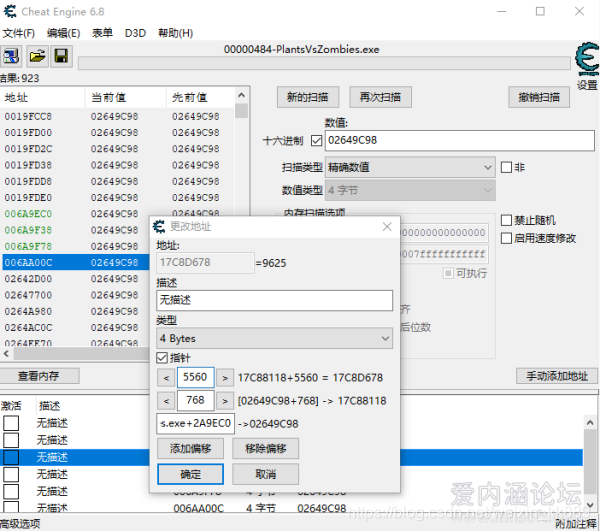The height and width of the screenshot is (531, 600).
Task: Click the 数值 input containing 02649C98
Action: (x=460, y=140)
